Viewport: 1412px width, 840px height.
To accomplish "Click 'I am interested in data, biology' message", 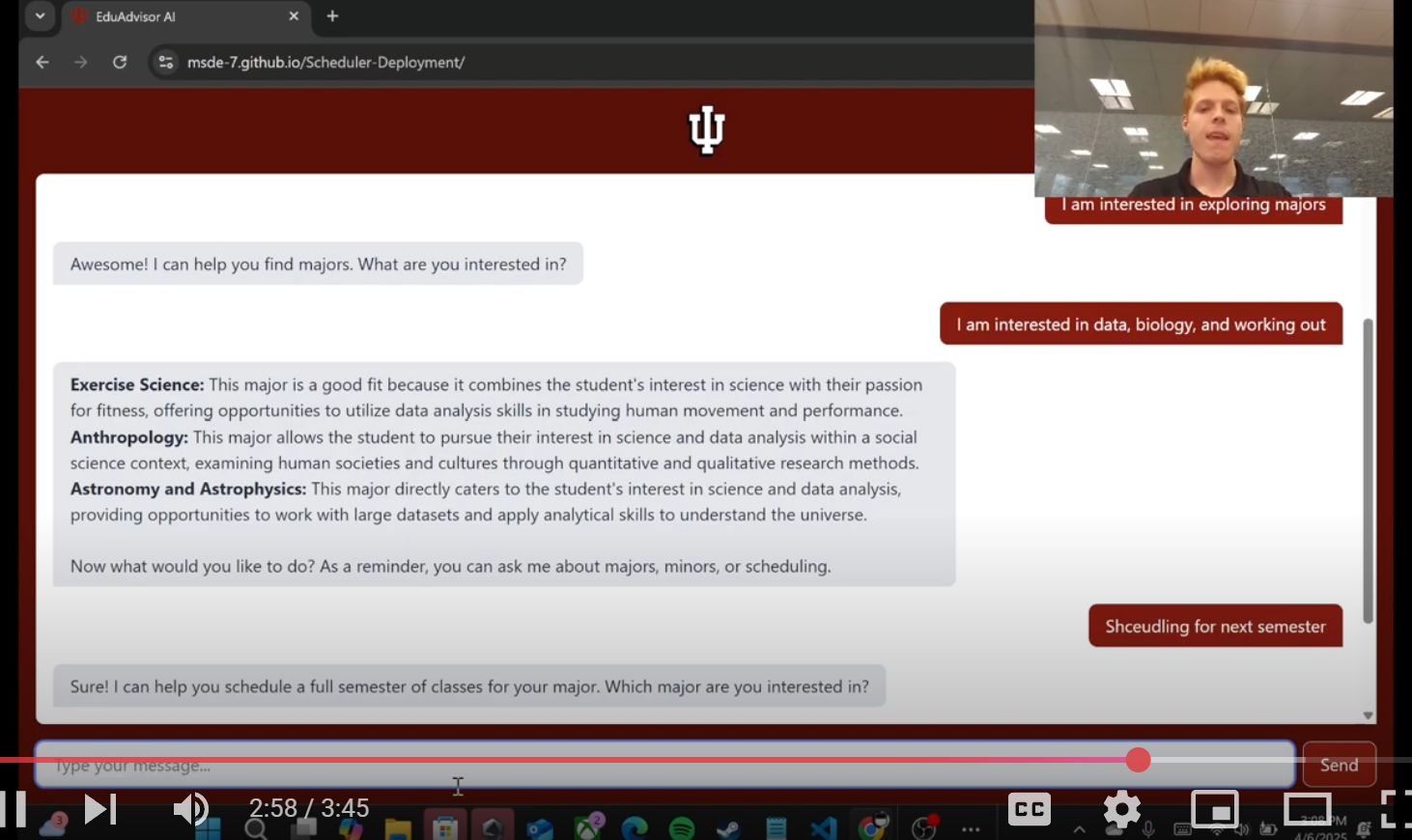I will click(x=1141, y=324).
